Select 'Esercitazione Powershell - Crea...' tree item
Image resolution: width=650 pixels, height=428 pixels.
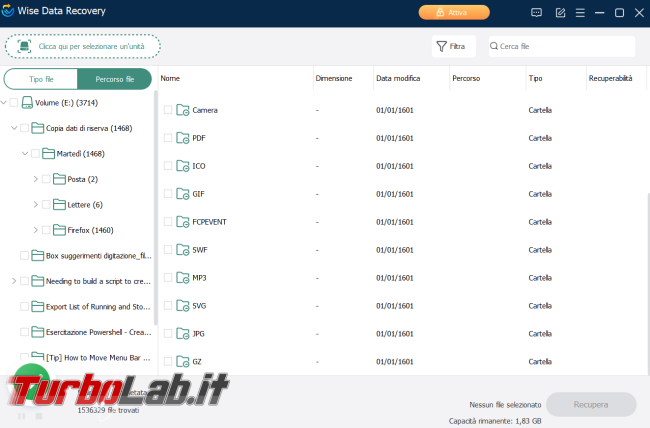tap(99, 332)
